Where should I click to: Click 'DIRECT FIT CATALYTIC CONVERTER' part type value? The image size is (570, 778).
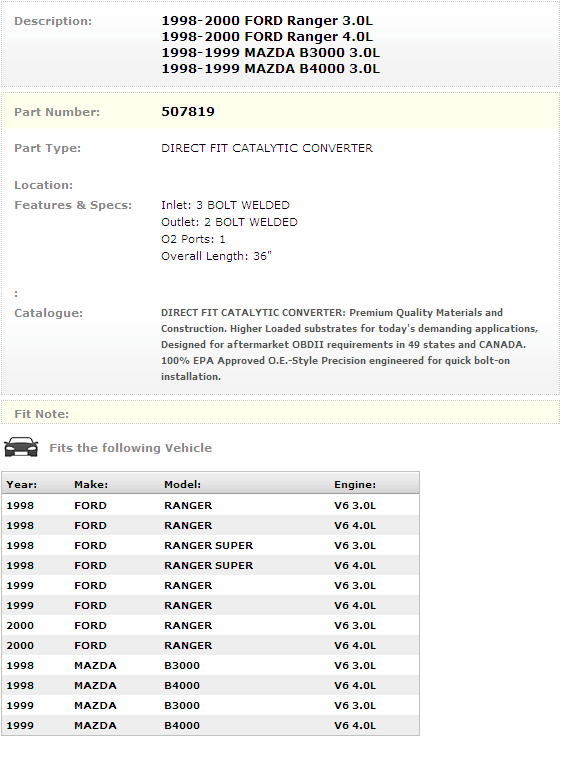(x=267, y=148)
